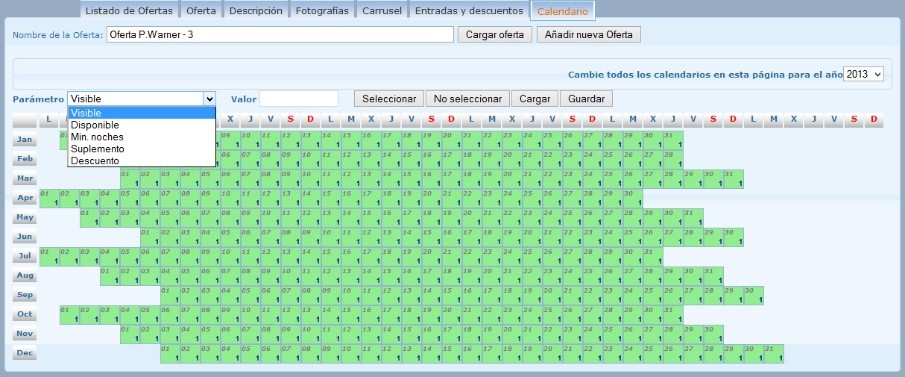
Task: Toggle the day 01 cell in May row
Action: click(90, 218)
